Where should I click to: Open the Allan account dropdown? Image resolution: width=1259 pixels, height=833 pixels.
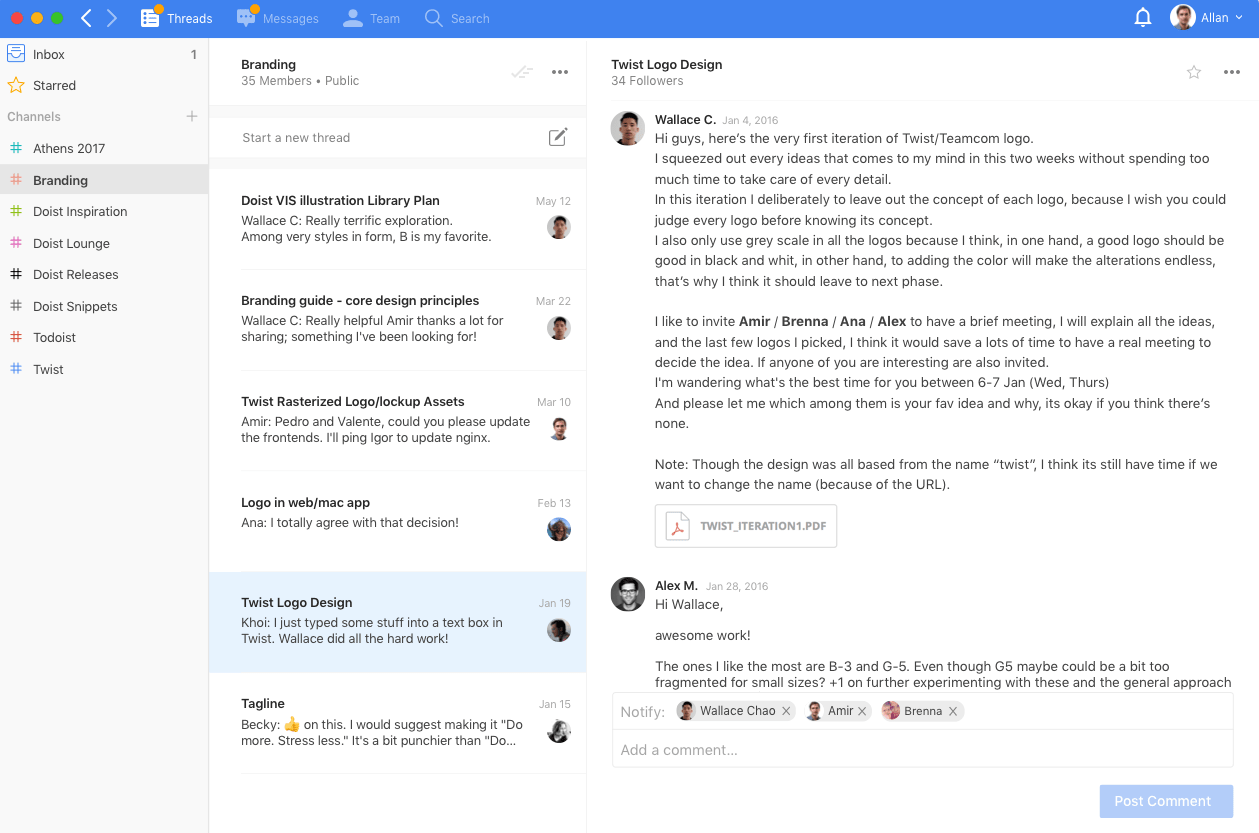[1207, 17]
